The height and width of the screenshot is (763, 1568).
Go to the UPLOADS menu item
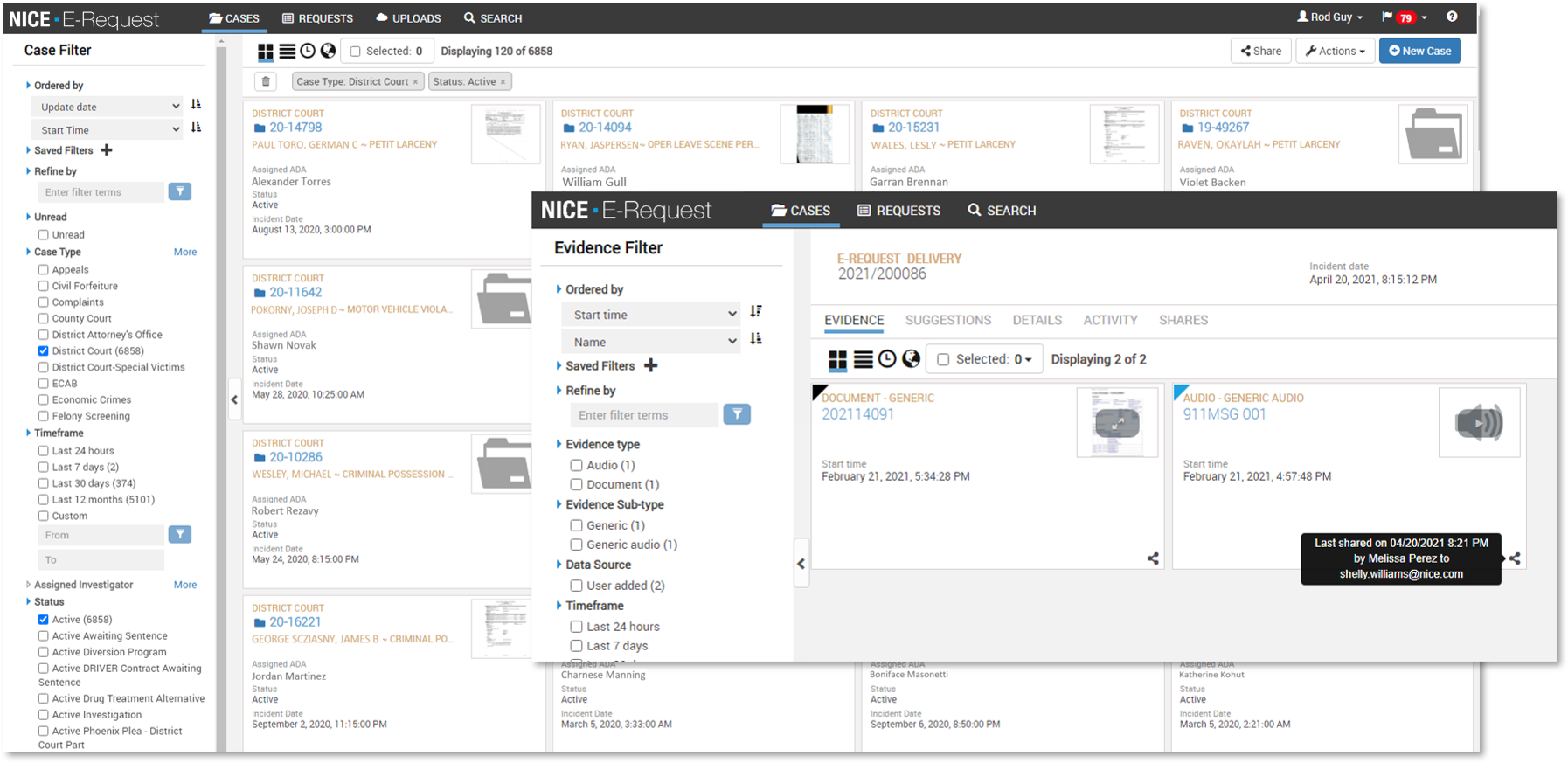(x=408, y=18)
